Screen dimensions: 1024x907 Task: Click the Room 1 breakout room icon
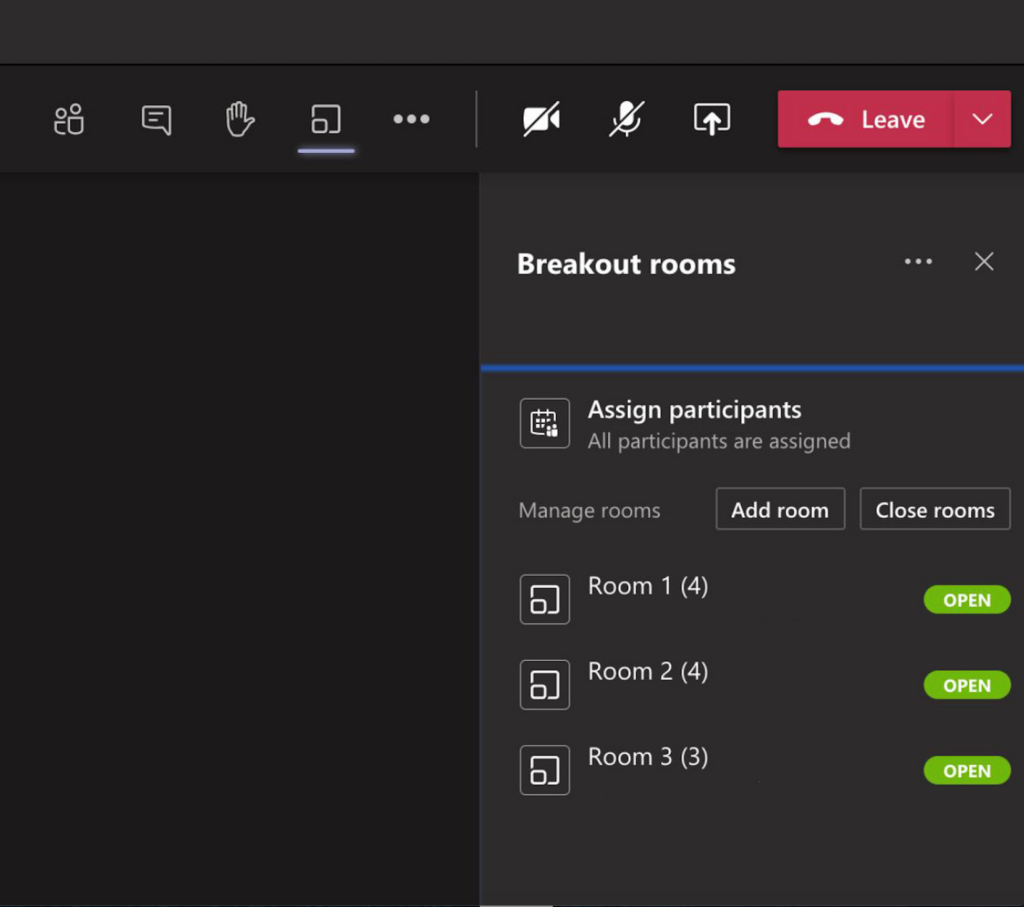tap(544, 600)
